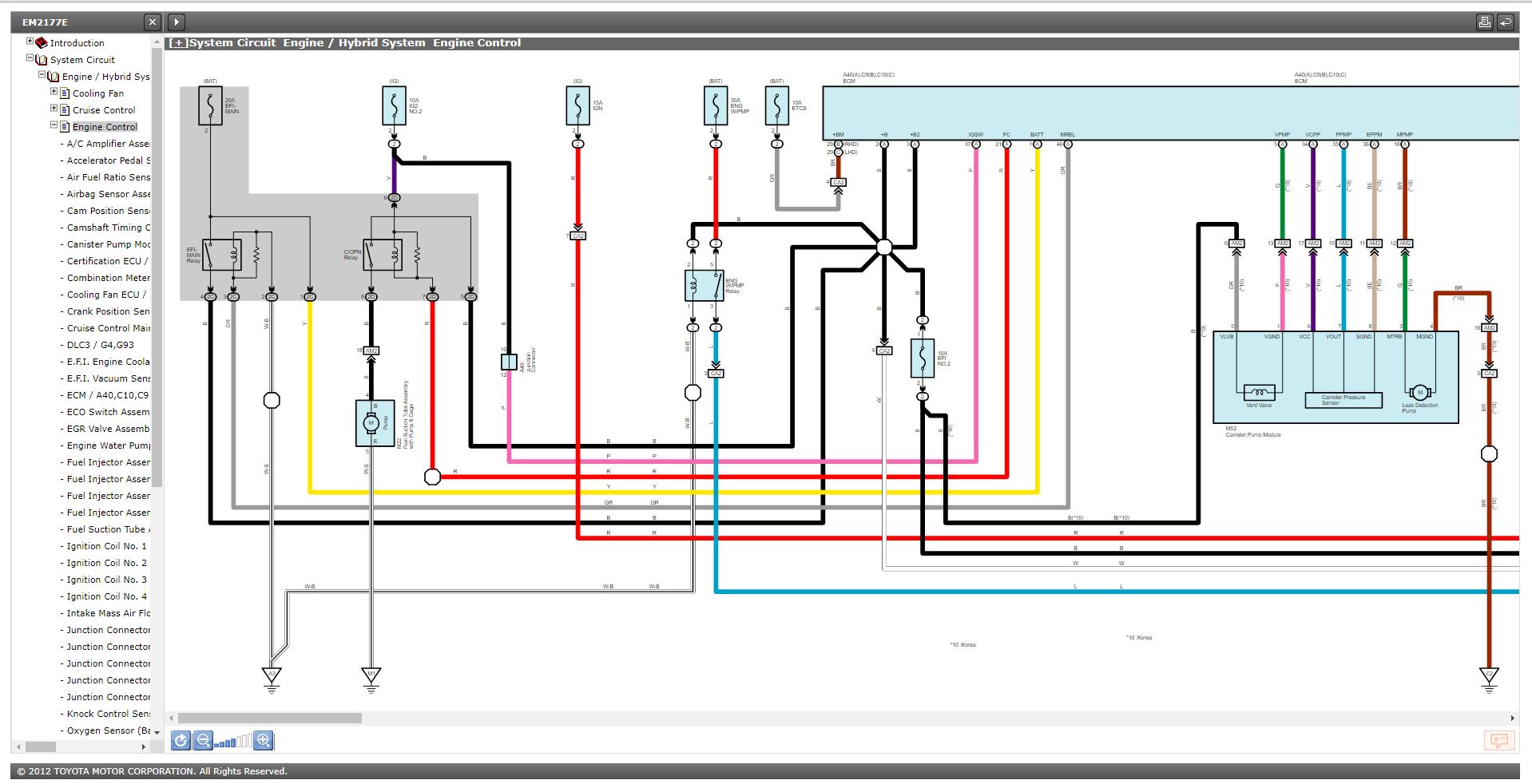Collapse the System Circuit tree node
This screenshot has width=1532, height=784.
coord(30,58)
